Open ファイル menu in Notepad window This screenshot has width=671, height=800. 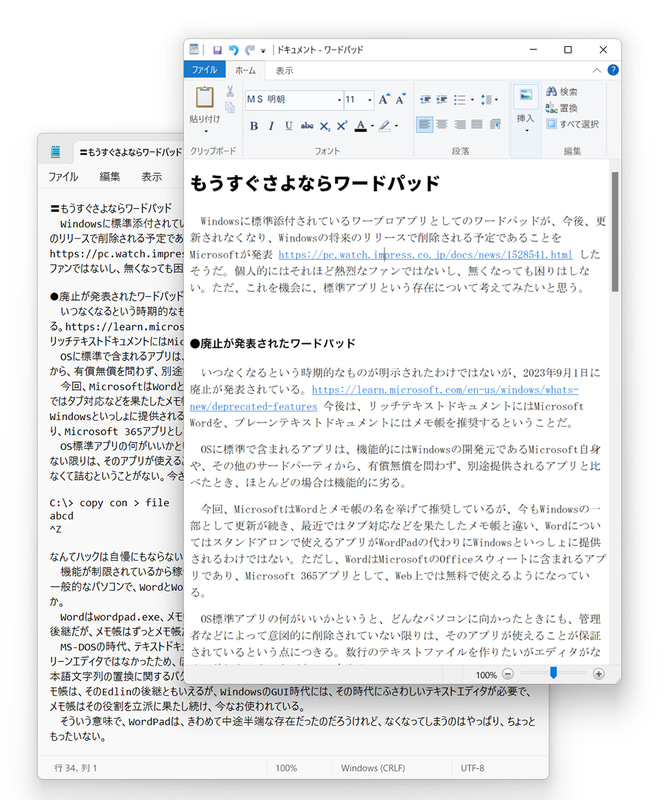[x=63, y=177]
